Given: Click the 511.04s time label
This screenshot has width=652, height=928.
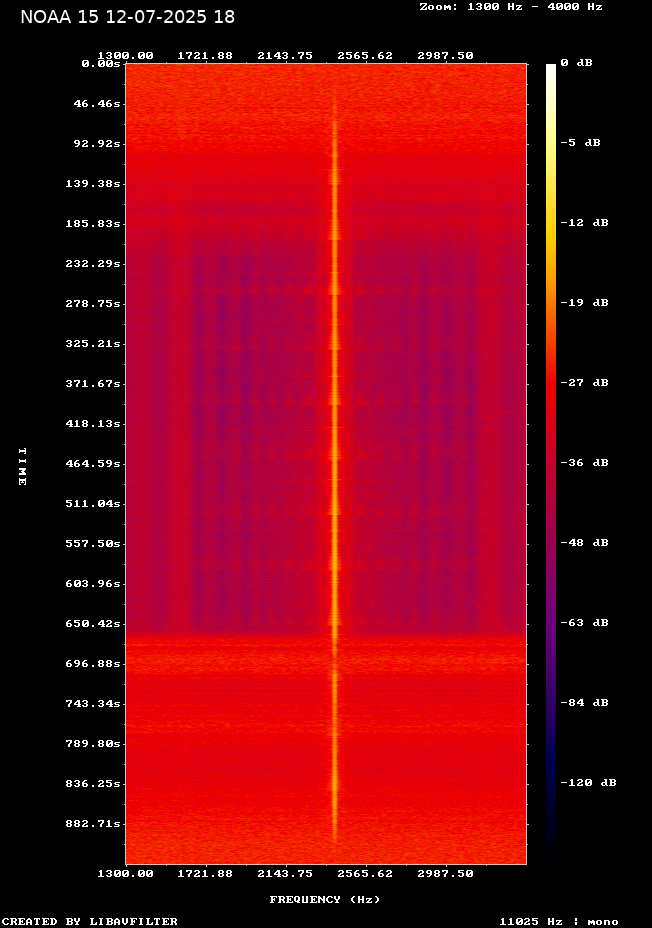Looking at the screenshot, I should pos(93,504).
